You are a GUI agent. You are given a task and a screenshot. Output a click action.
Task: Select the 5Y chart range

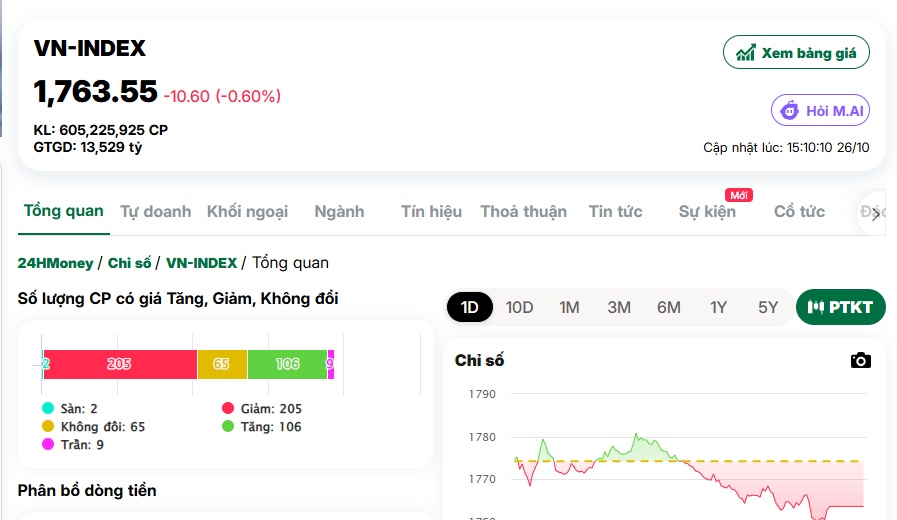[768, 307]
